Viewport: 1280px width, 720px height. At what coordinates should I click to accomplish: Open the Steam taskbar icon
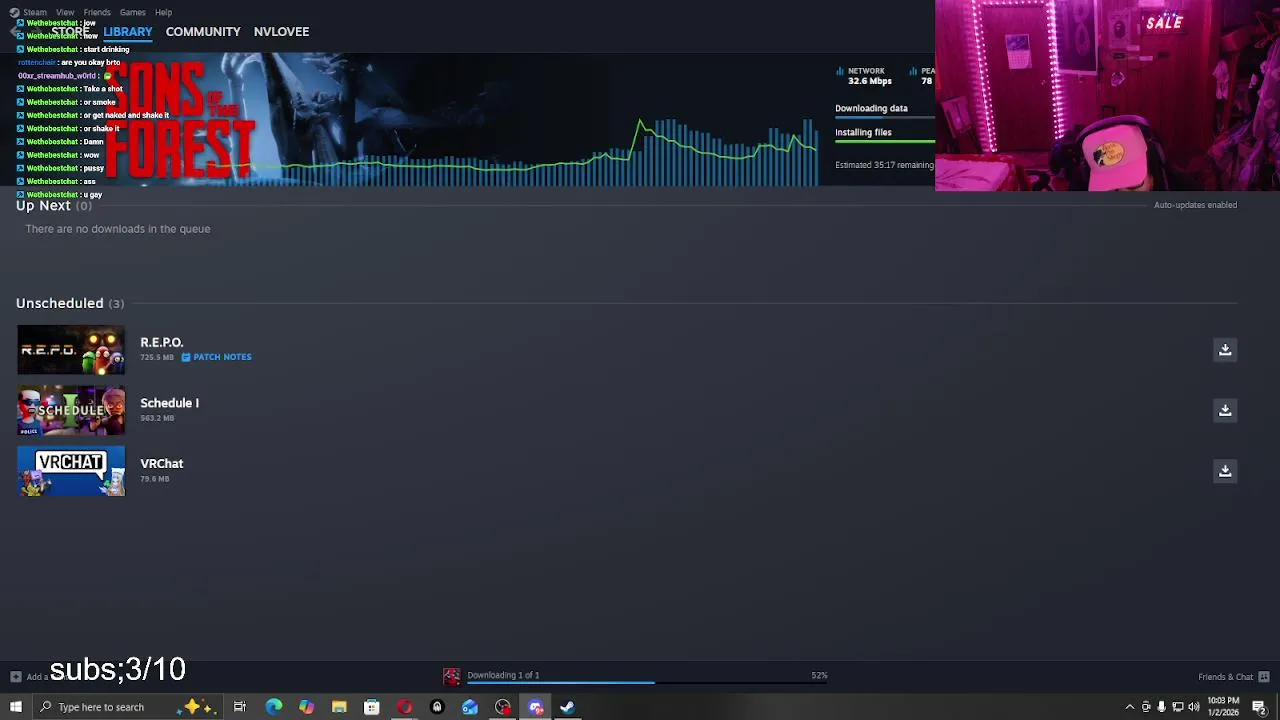pos(567,707)
